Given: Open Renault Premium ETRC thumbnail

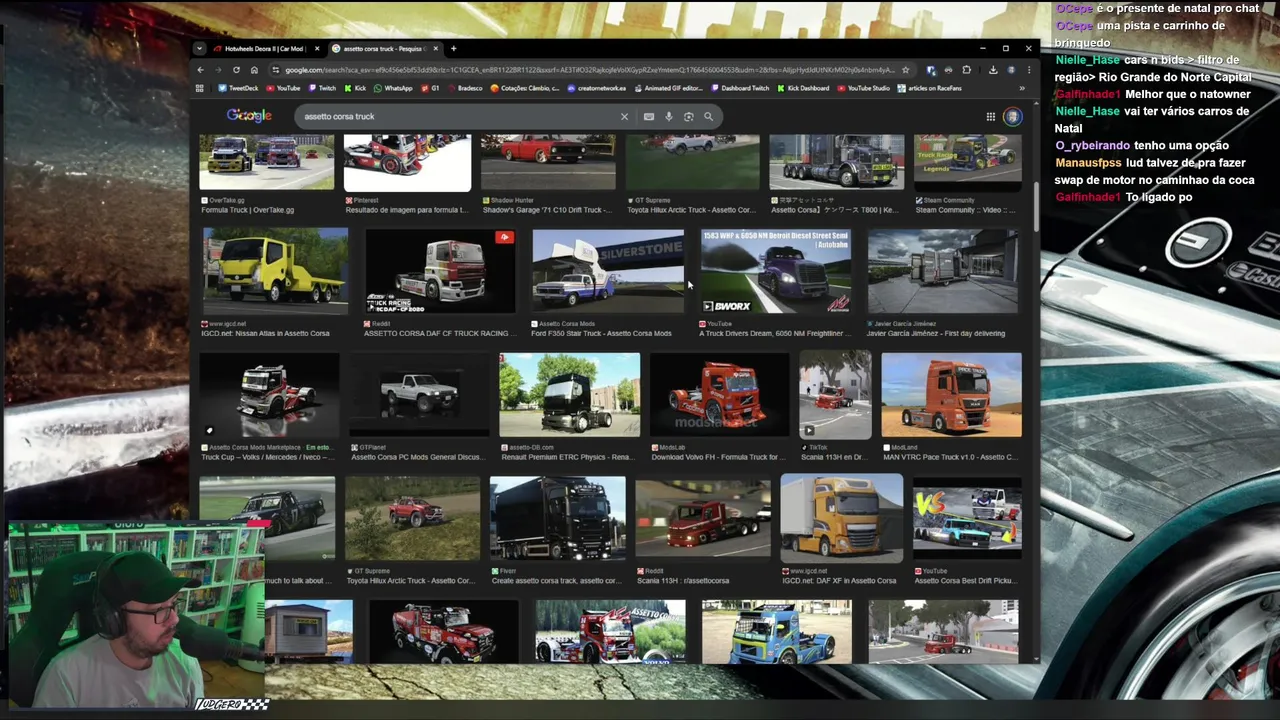Looking at the screenshot, I should click(569, 395).
